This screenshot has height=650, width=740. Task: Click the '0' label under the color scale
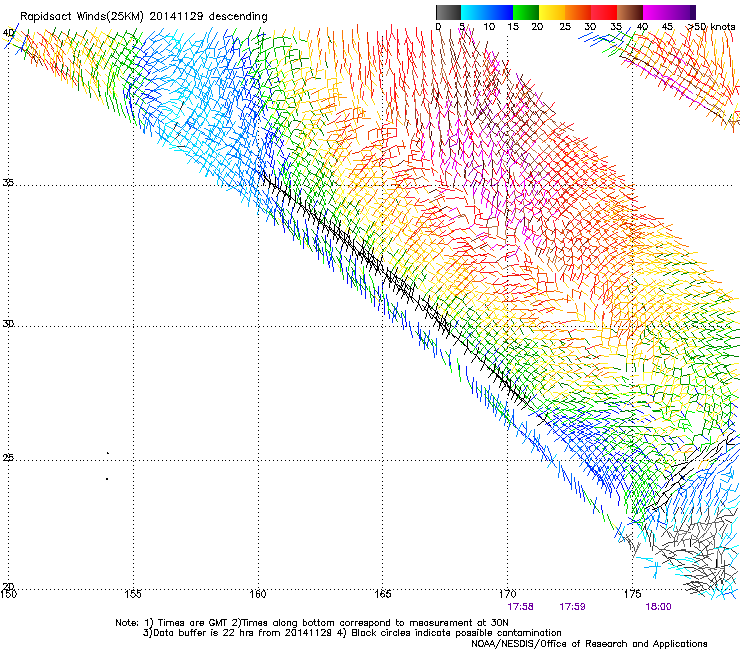(438, 27)
